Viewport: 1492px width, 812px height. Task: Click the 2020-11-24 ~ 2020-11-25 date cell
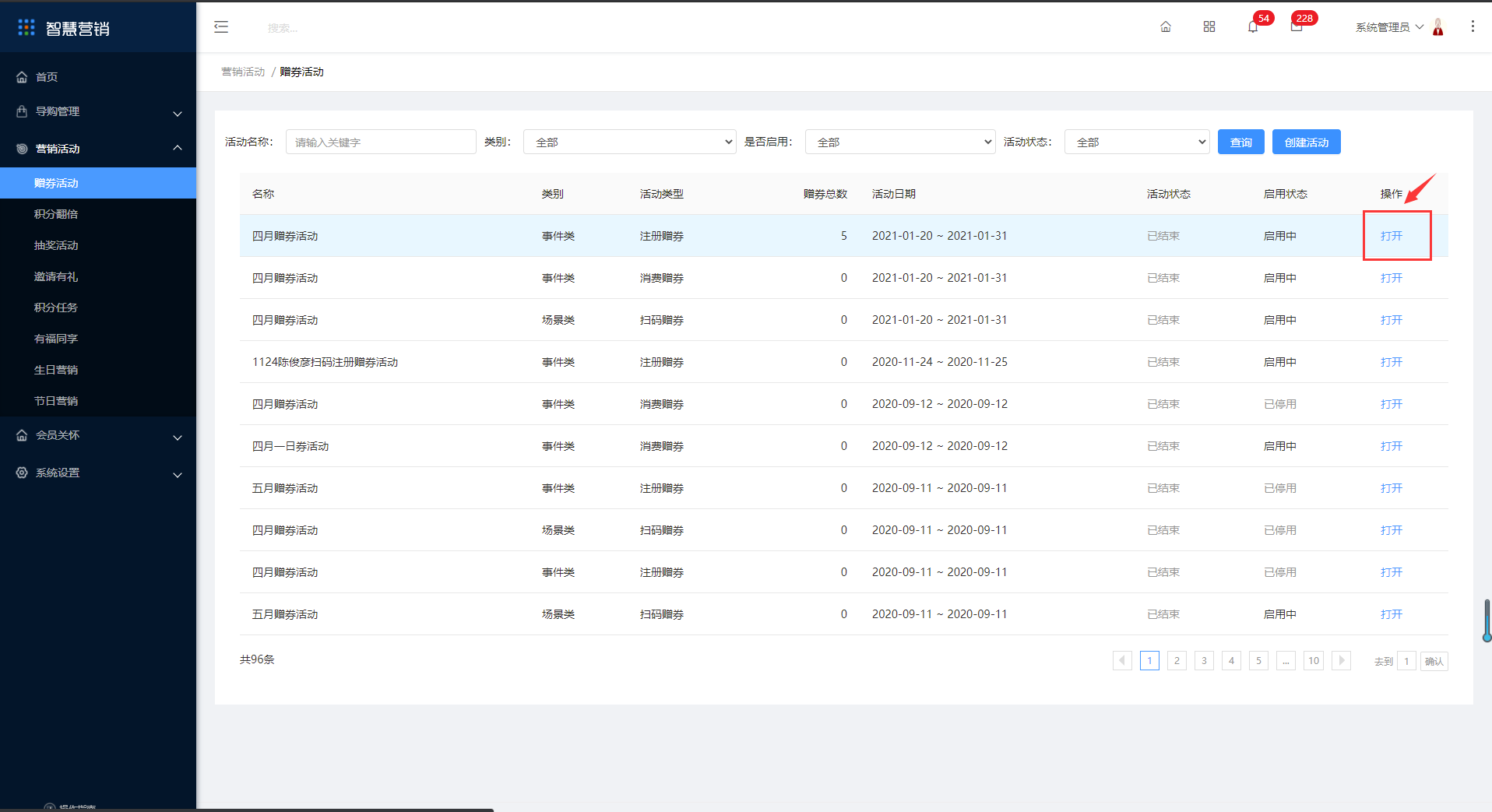[939, 362]
